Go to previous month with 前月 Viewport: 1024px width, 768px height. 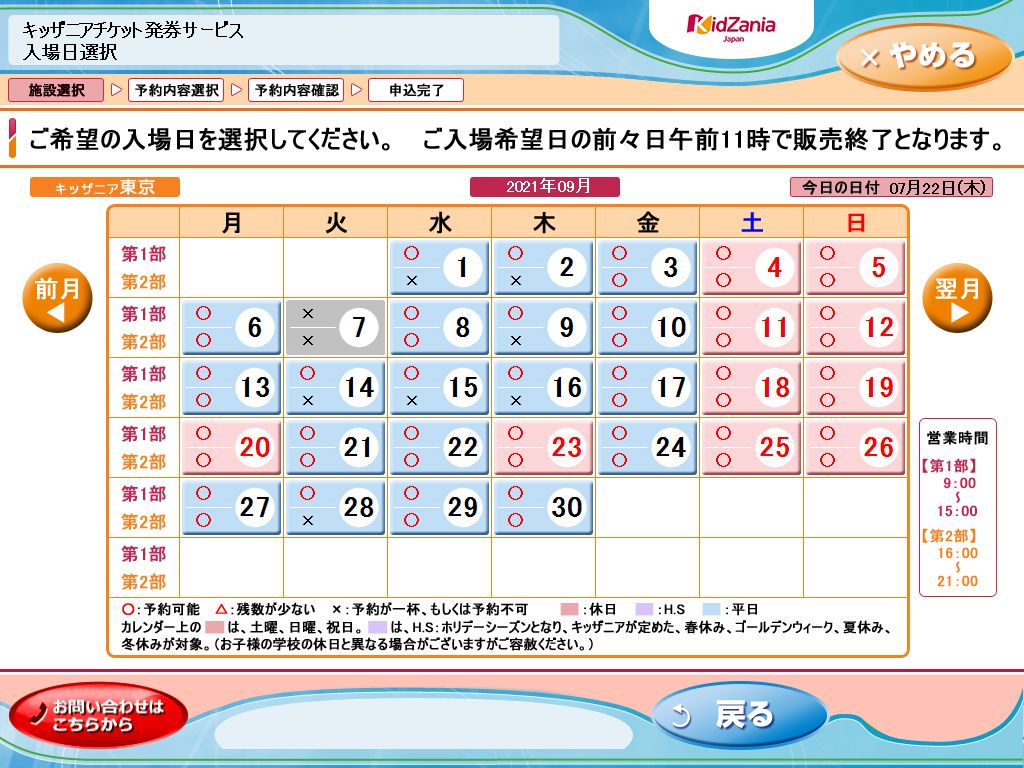pos(57,298)
